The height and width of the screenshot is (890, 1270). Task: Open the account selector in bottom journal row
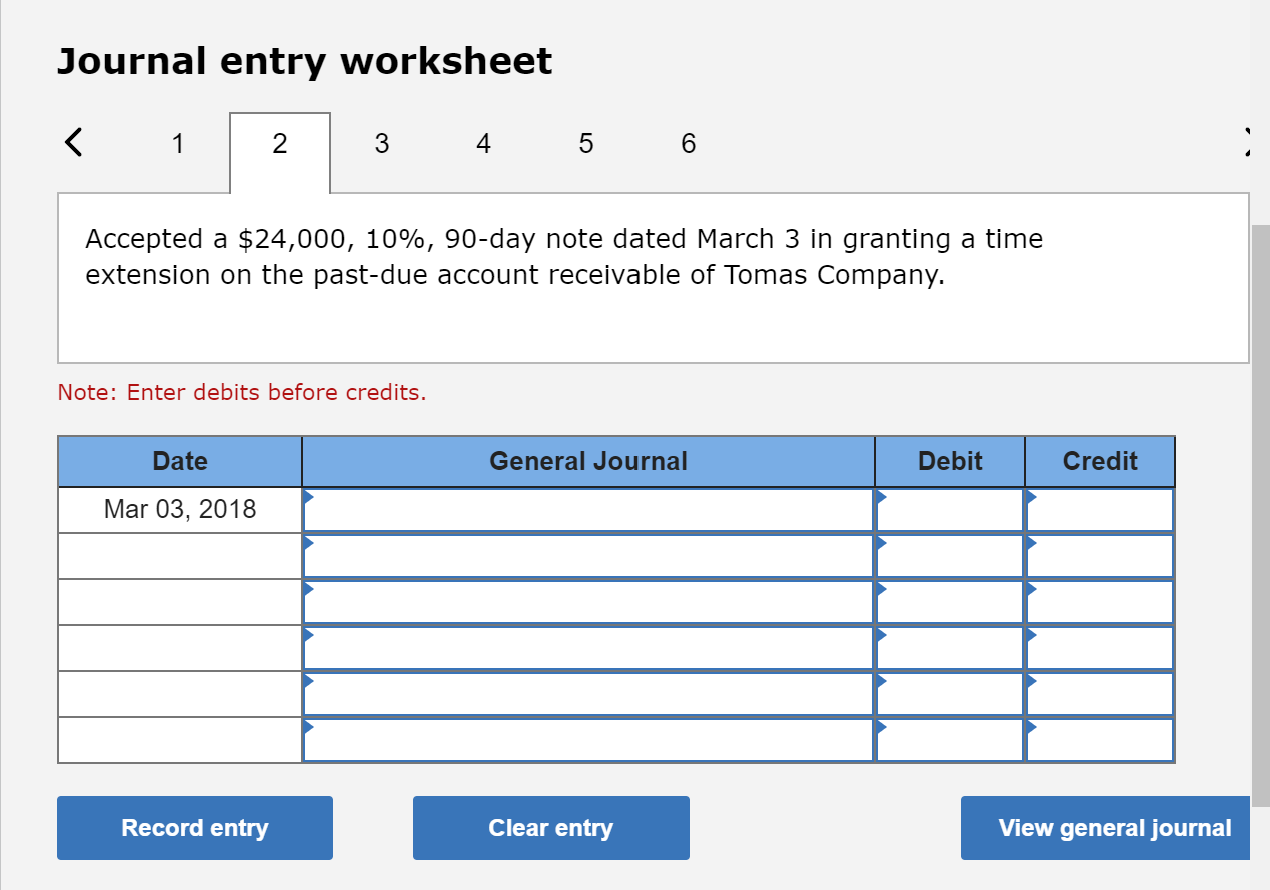(309, 726)
